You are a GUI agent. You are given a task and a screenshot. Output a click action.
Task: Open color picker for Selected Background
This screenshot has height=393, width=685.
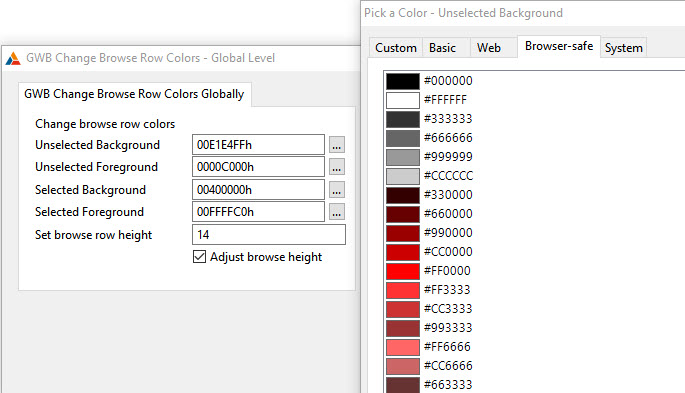coord(336,190)
